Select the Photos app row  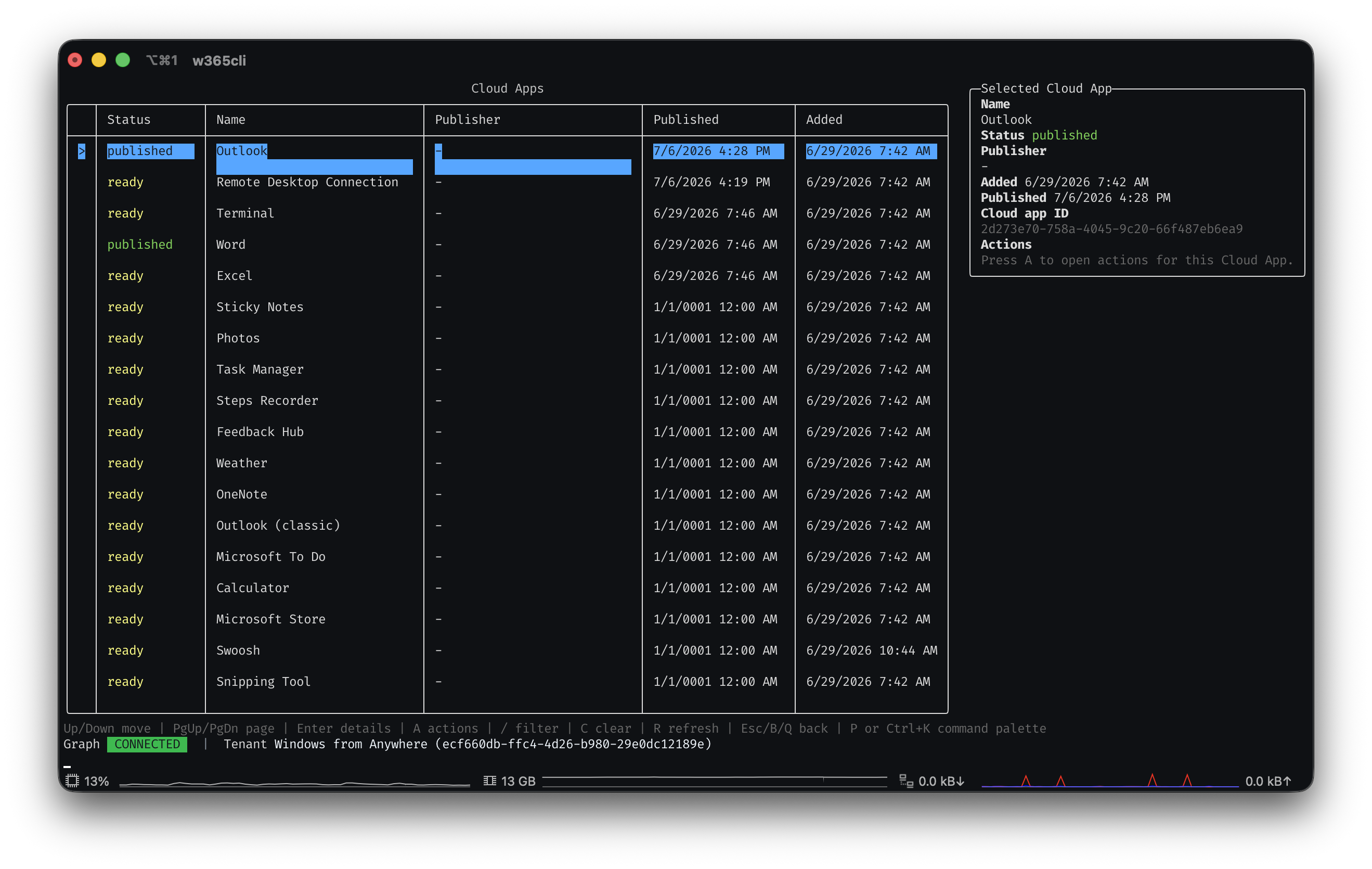coord(507,338)
